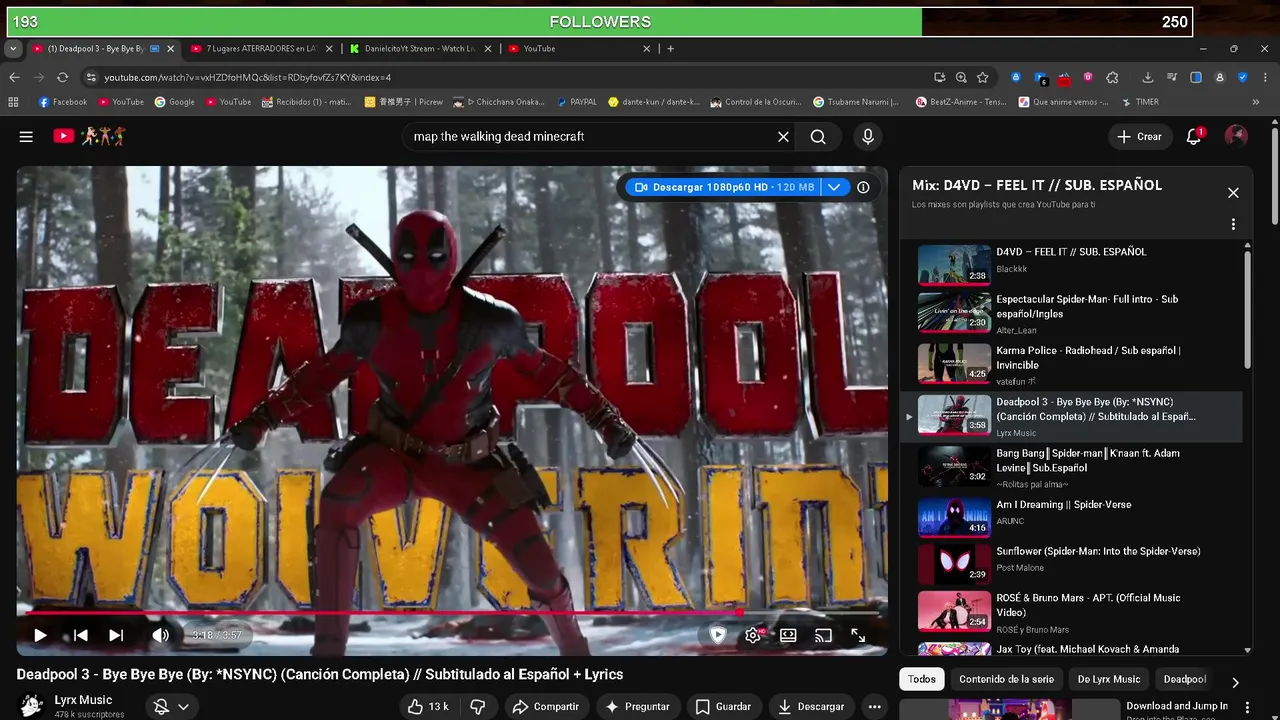The width and height of the screenshot is (1280, 720).
Task: Close the Mix playlist panel
Action: point(1233,193)
